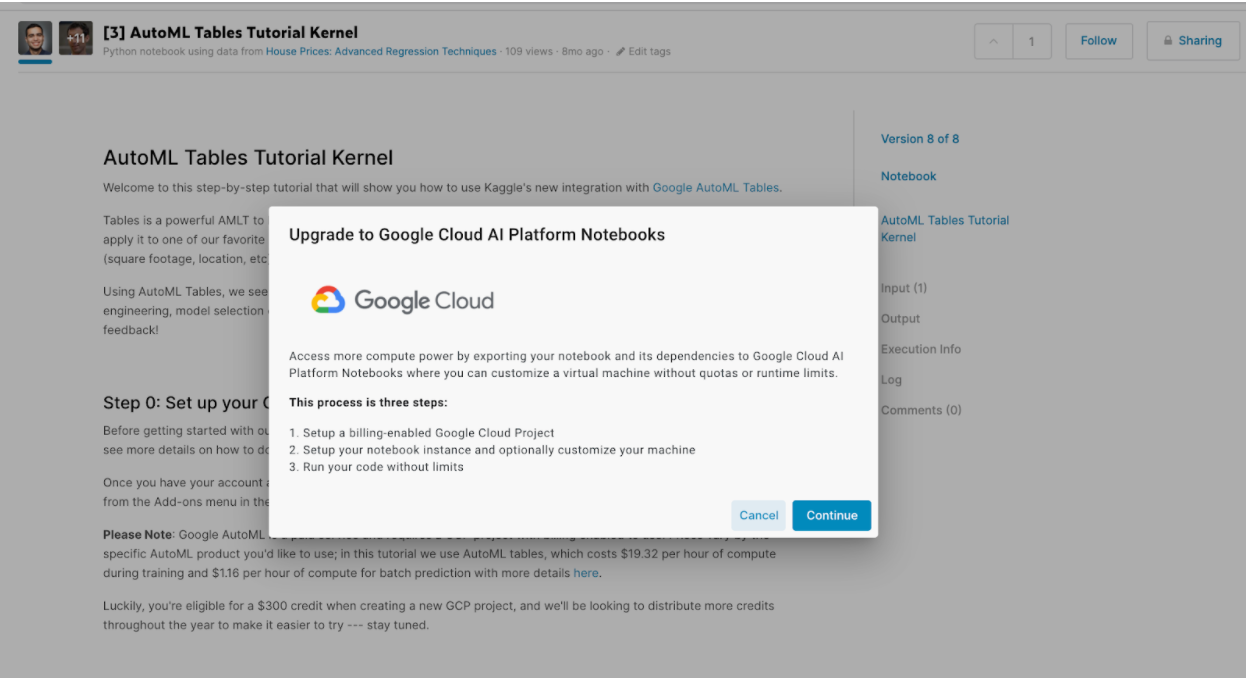Click step 2 'Setup your notebook instance' text
The height and width of the screenshot is (678, 1246).
click(x=498, y=450)
